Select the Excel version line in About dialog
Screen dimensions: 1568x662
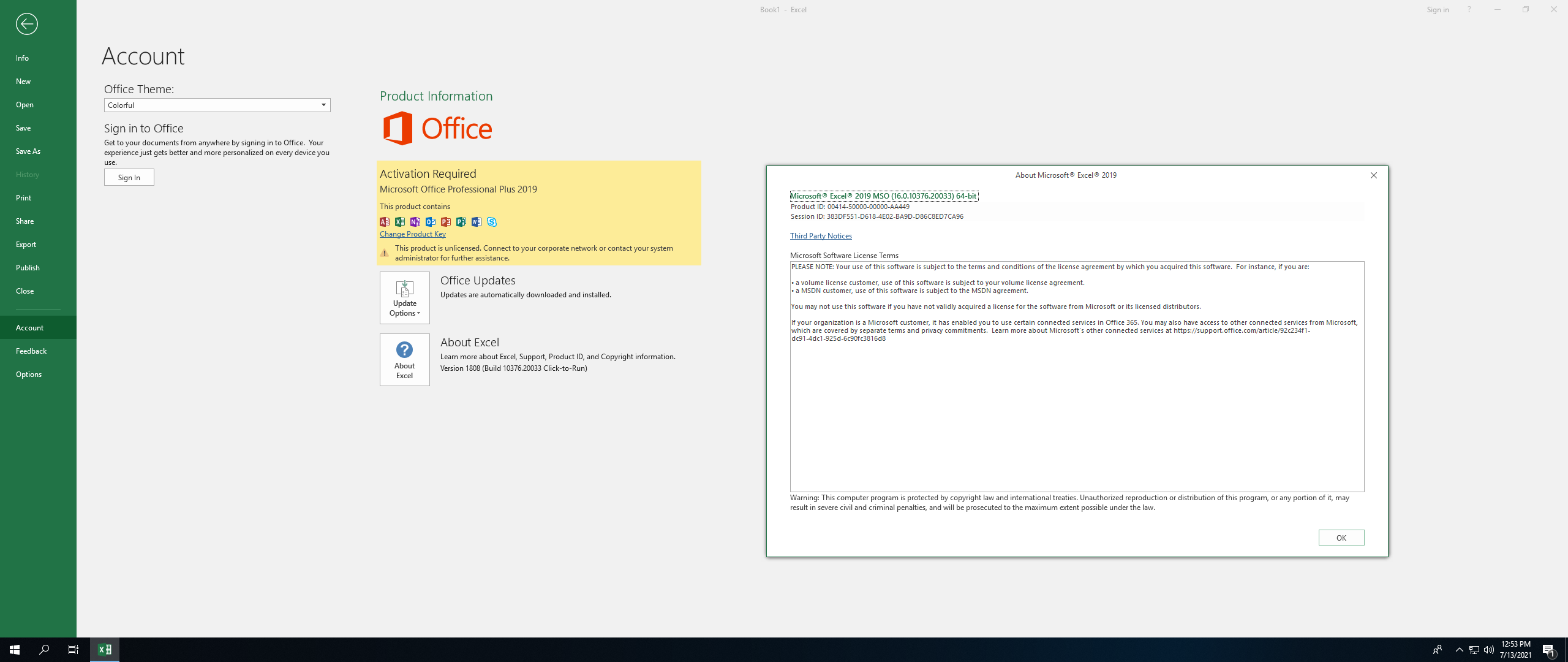point(883,196)
